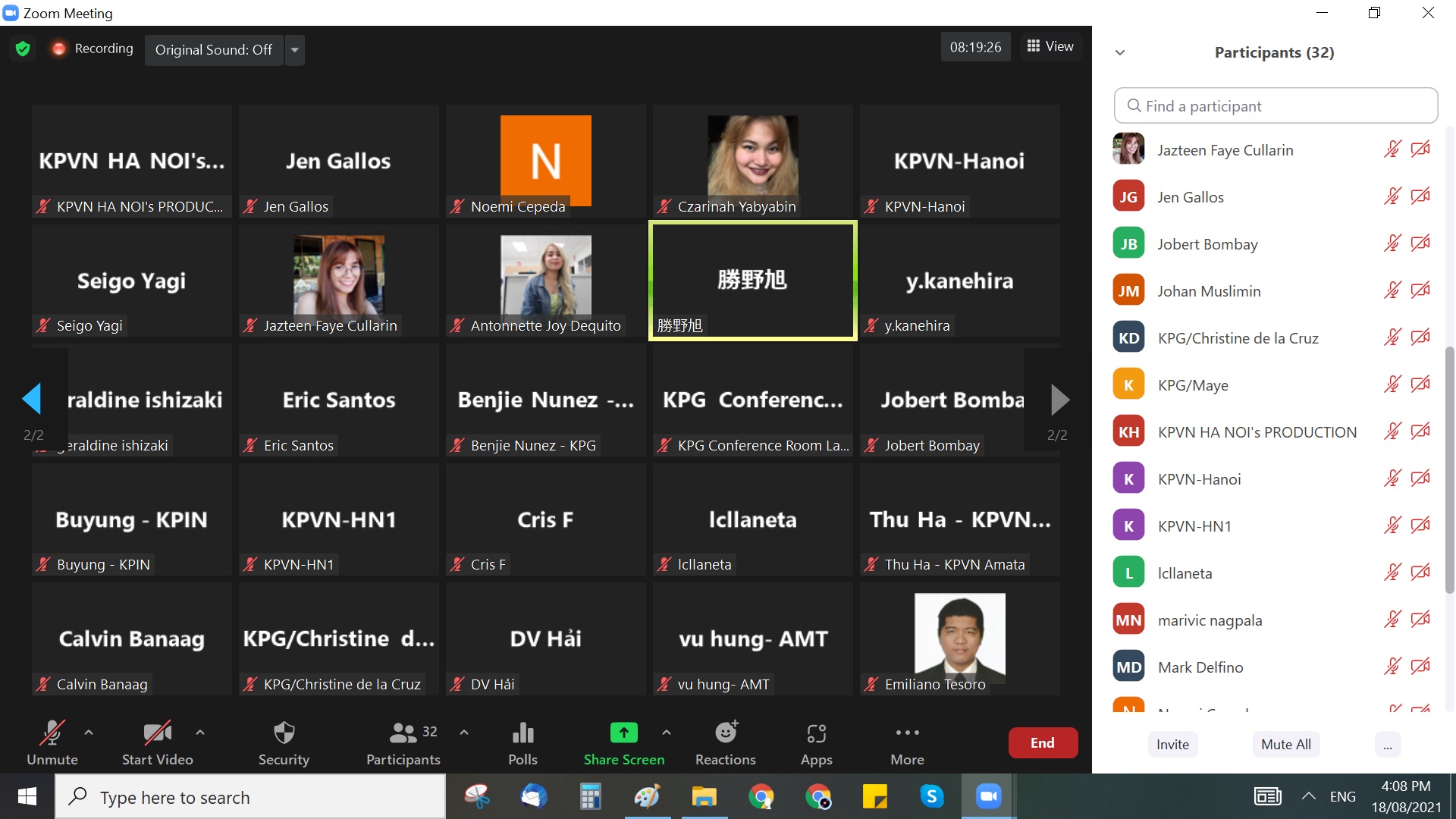Toggle microphone for Jazteen Faye Cullarin in list
This screenshot has height=819, width=1456.
click(1392, 149)
